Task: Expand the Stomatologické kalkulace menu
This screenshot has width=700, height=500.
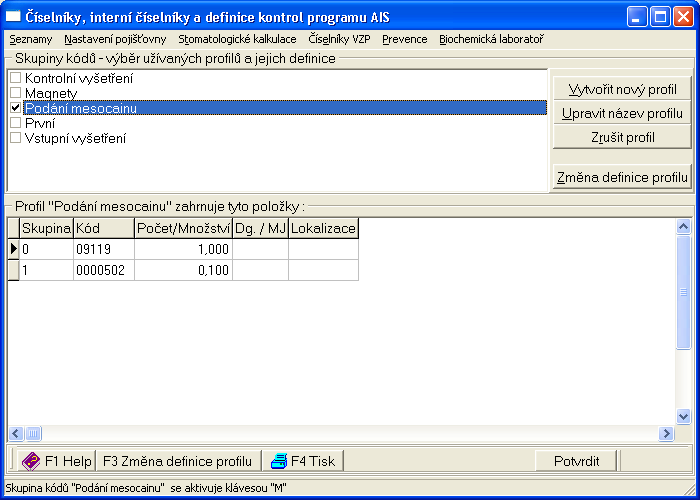Action: coord(237,39)
